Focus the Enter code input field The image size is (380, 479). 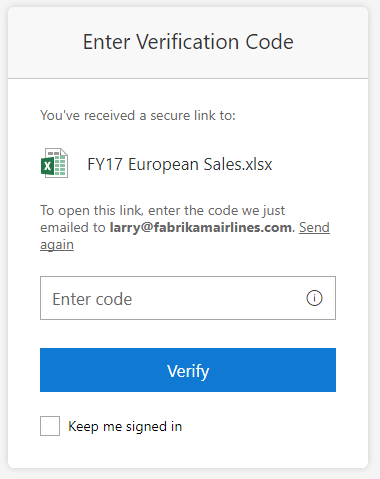click(188, 298)
